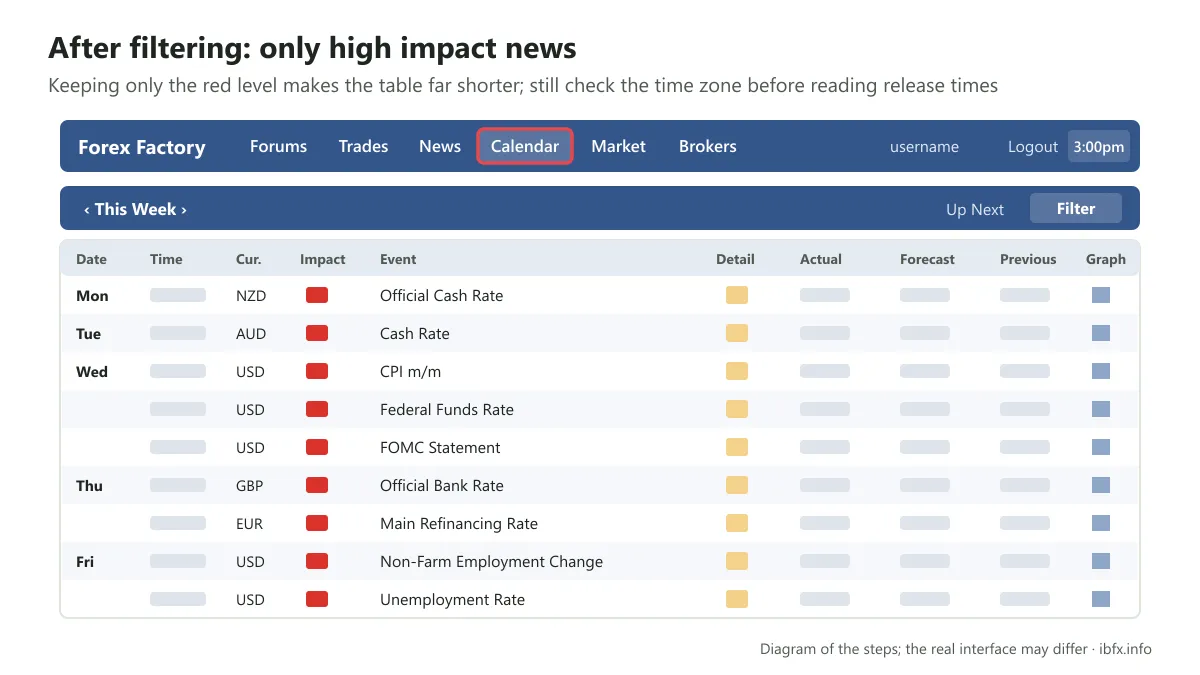Click the Thu date label
This screenshot has width=1200, height=675.
[x=89, y=485]
